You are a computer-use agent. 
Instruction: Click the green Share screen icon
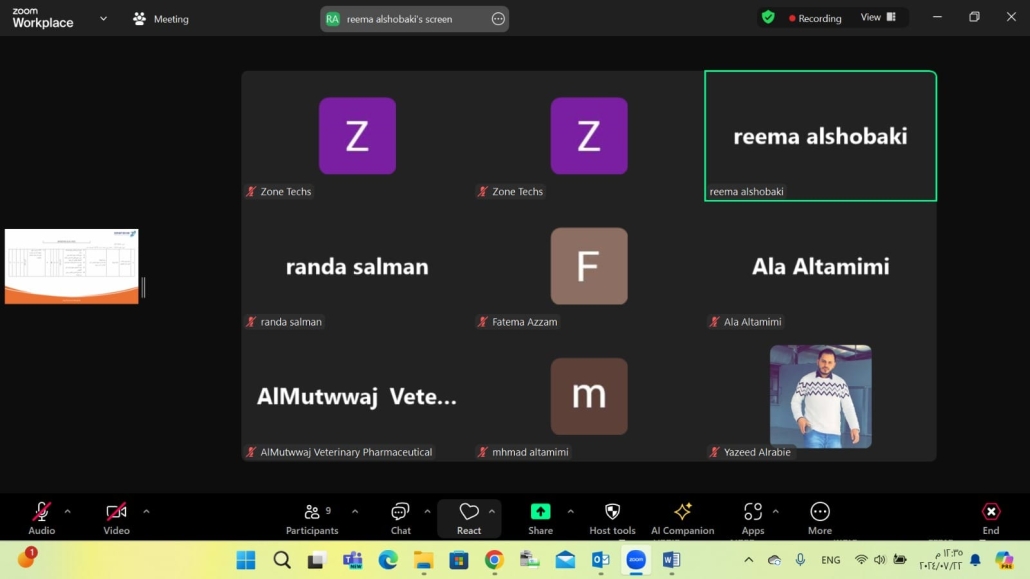[x=540, y=512]
